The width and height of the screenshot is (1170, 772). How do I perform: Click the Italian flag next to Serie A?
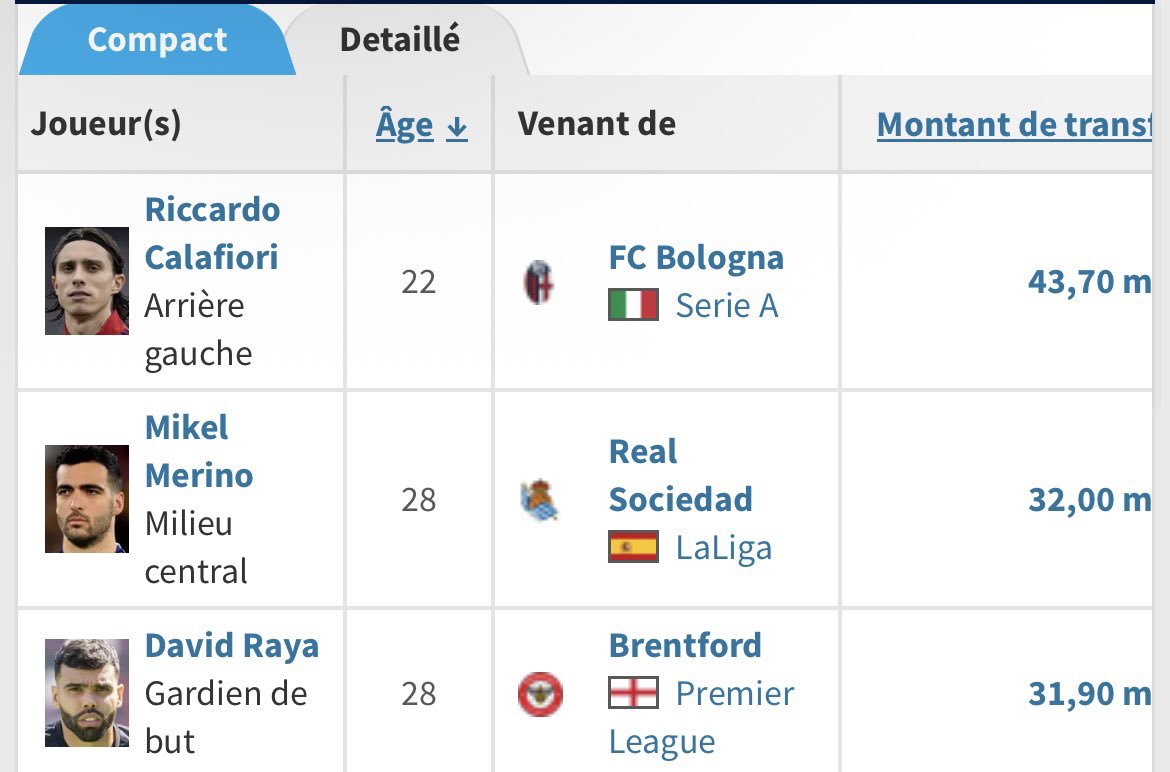tap(633, 305)
